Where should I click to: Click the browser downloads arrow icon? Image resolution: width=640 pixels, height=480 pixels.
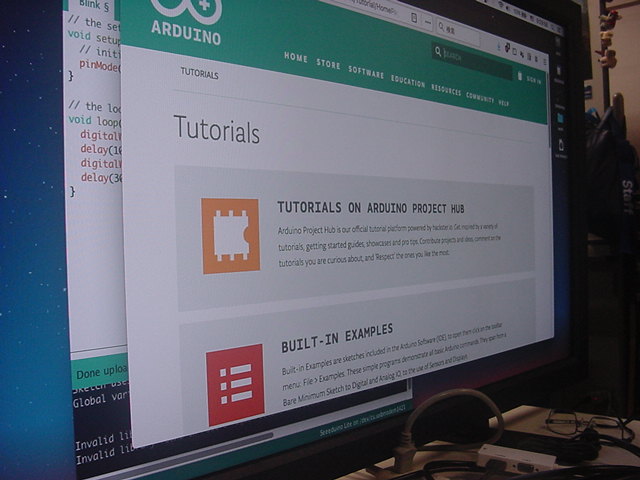click(x=498, y=47)
